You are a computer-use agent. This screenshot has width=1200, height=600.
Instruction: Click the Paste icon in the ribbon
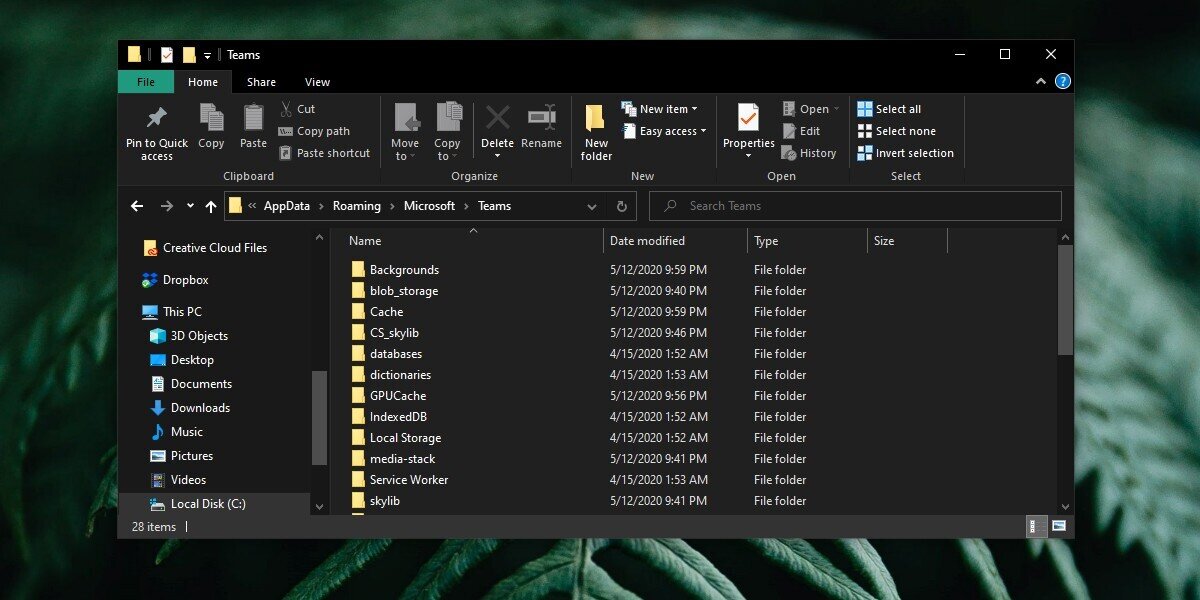click(253, 118)
